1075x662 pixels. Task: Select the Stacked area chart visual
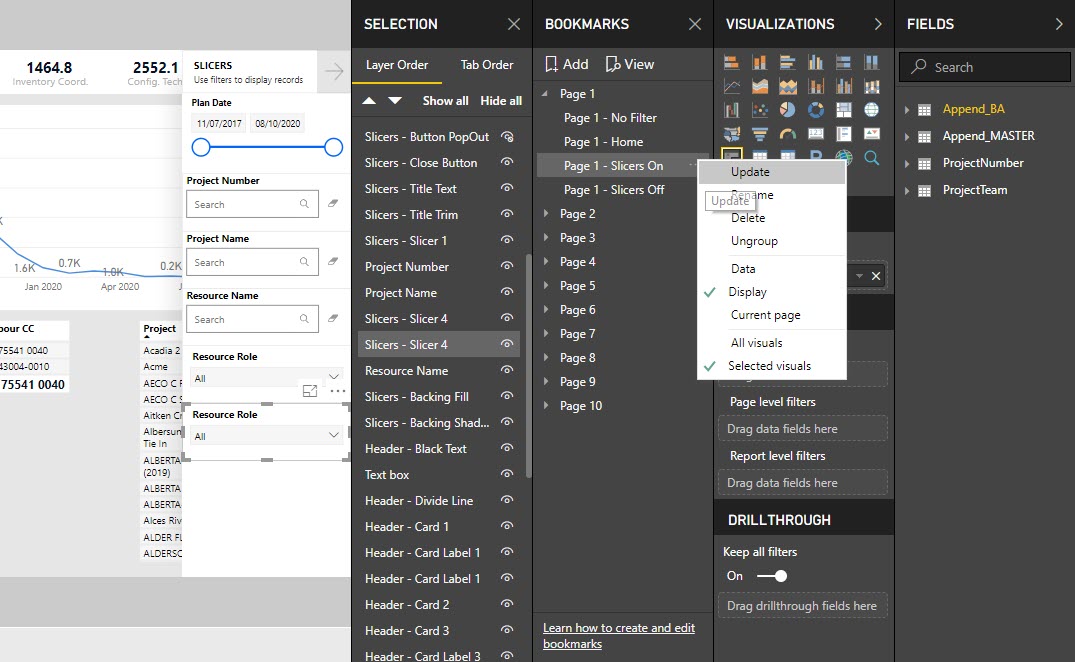pos(788,86)
